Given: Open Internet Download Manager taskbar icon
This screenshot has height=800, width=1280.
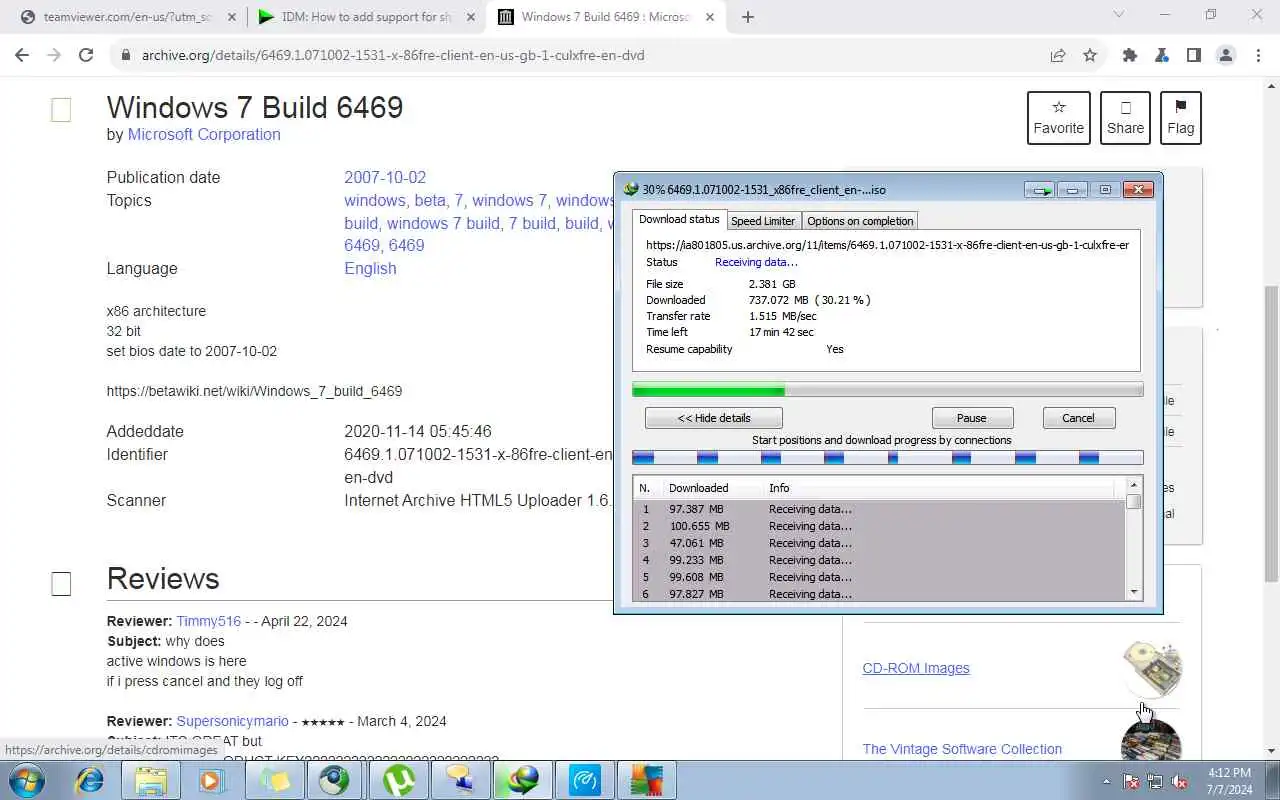Looking at the screenshot, I should (523, 780).
